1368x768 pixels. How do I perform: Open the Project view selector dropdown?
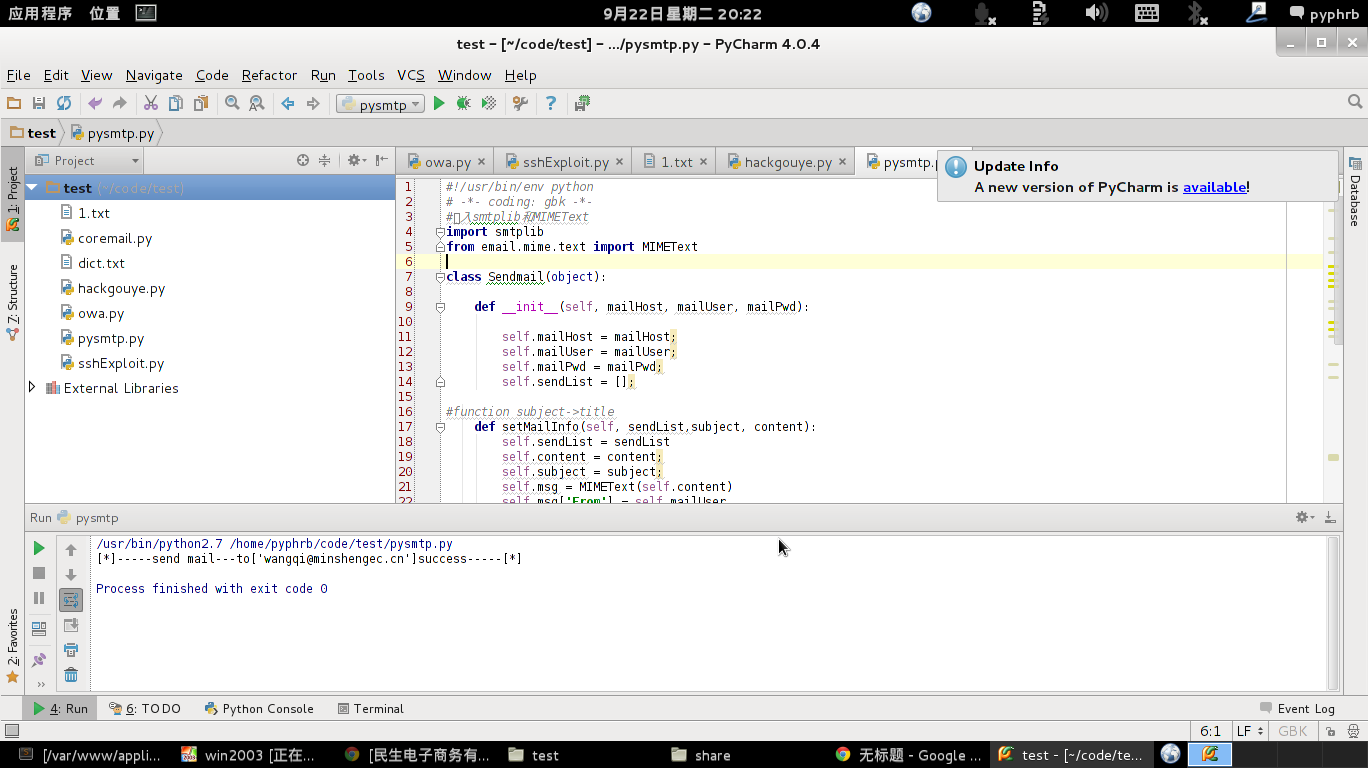coord(86,160)
